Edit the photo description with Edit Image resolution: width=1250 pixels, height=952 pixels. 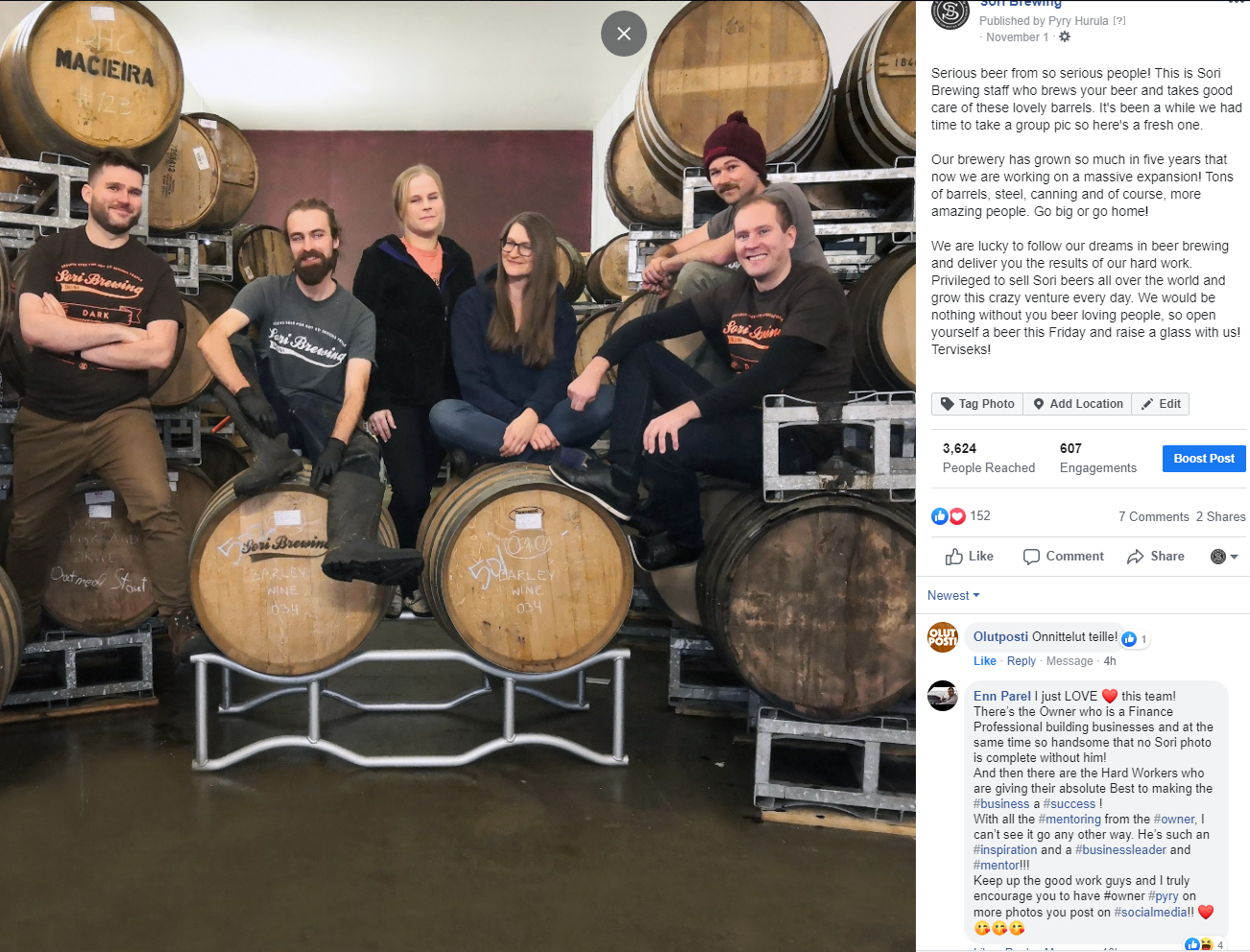1161,404
